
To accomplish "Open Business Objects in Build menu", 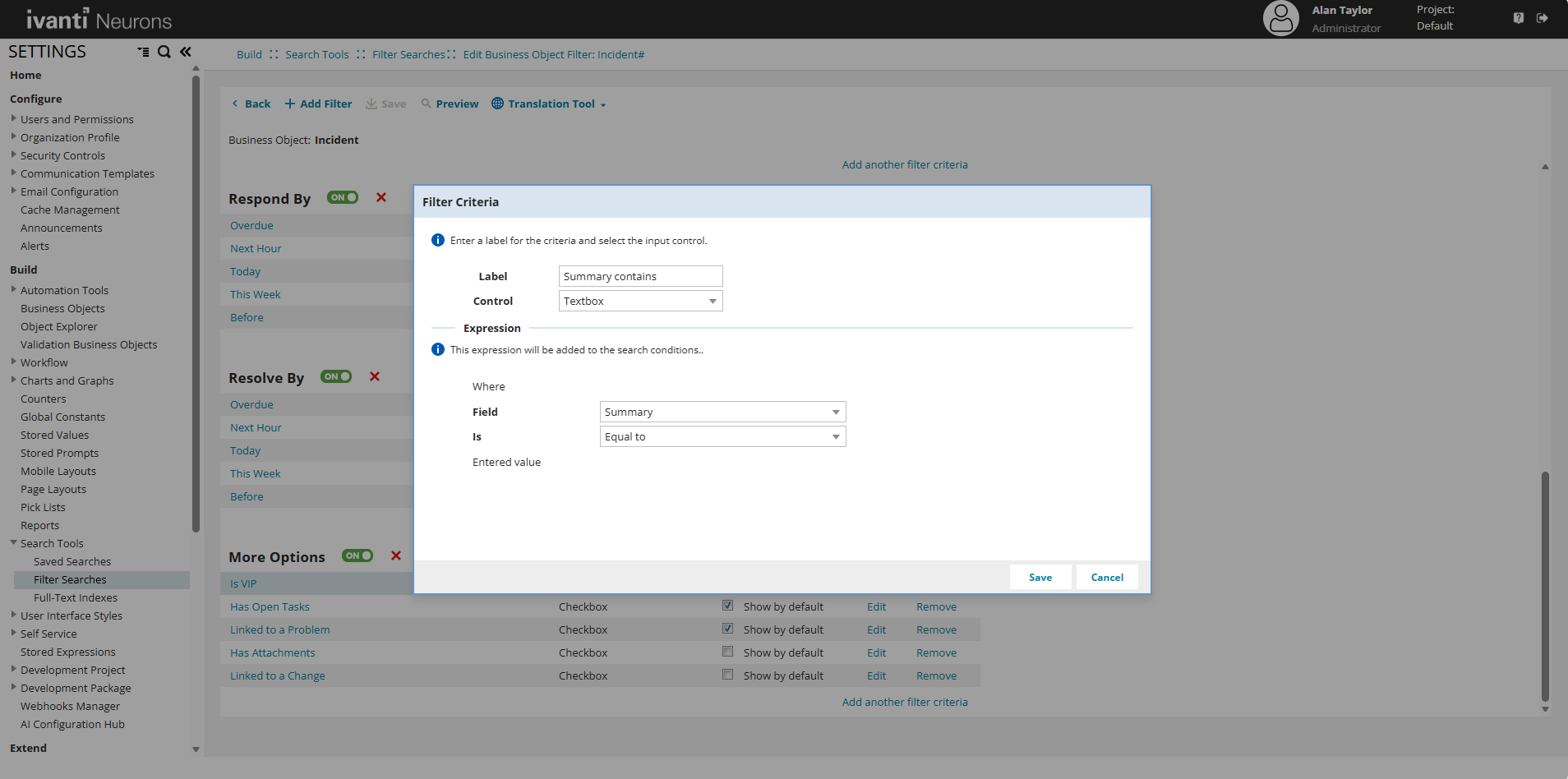I will point(62,308).
